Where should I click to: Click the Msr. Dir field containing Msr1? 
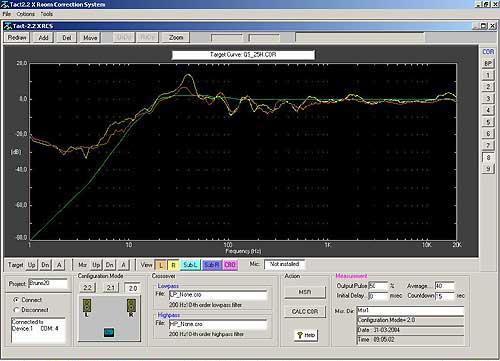coord(410,311)
